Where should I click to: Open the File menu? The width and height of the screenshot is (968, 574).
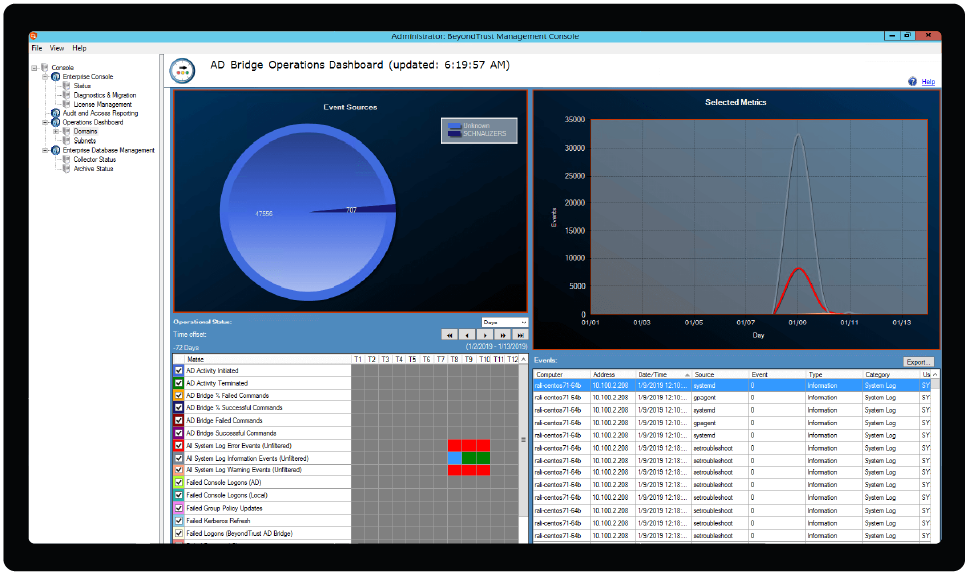[37, 48]
